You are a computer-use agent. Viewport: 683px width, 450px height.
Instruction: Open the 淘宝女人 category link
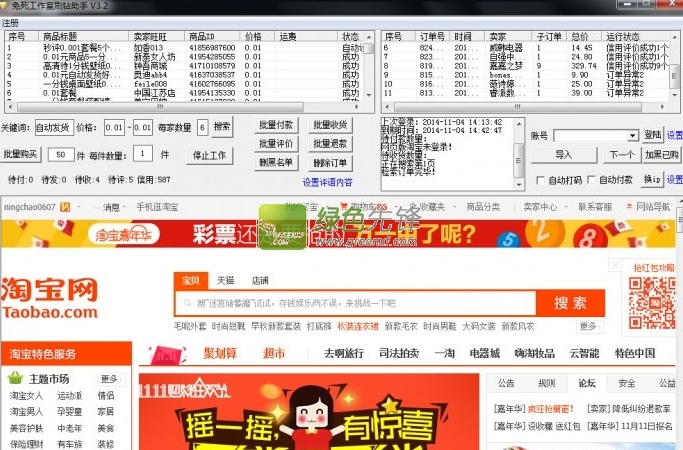(x=26, y=396)
